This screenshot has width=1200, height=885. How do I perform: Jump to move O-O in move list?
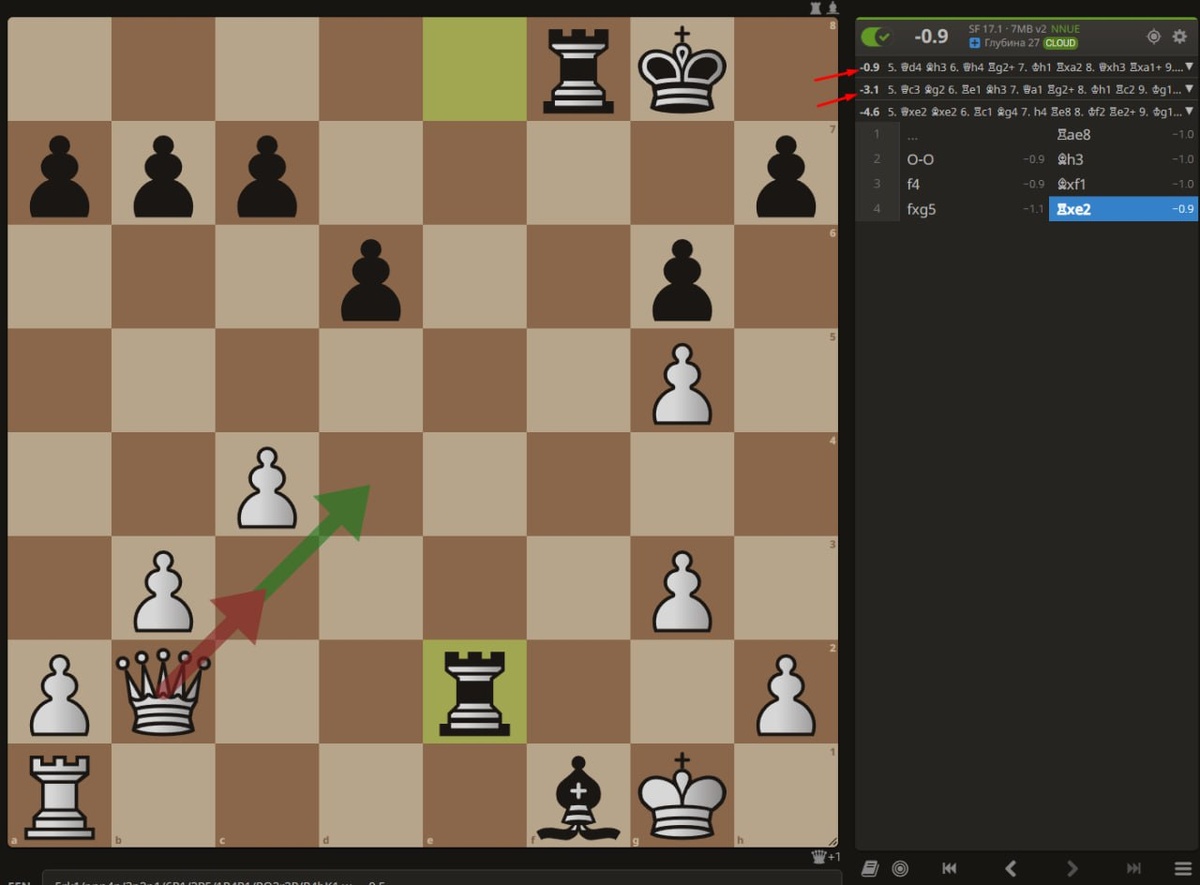tap(973, 159)
